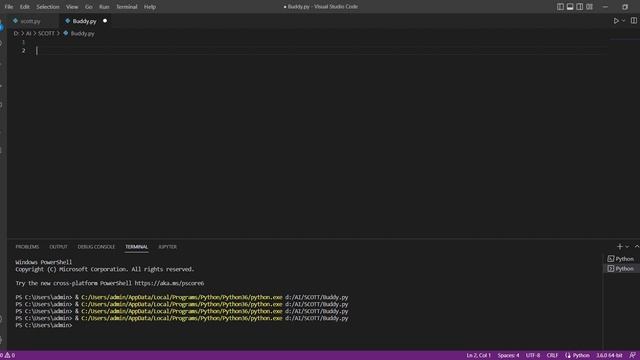640x360 pixels.
Task: Select the first Python terminal entry
Action: [621, 259]
